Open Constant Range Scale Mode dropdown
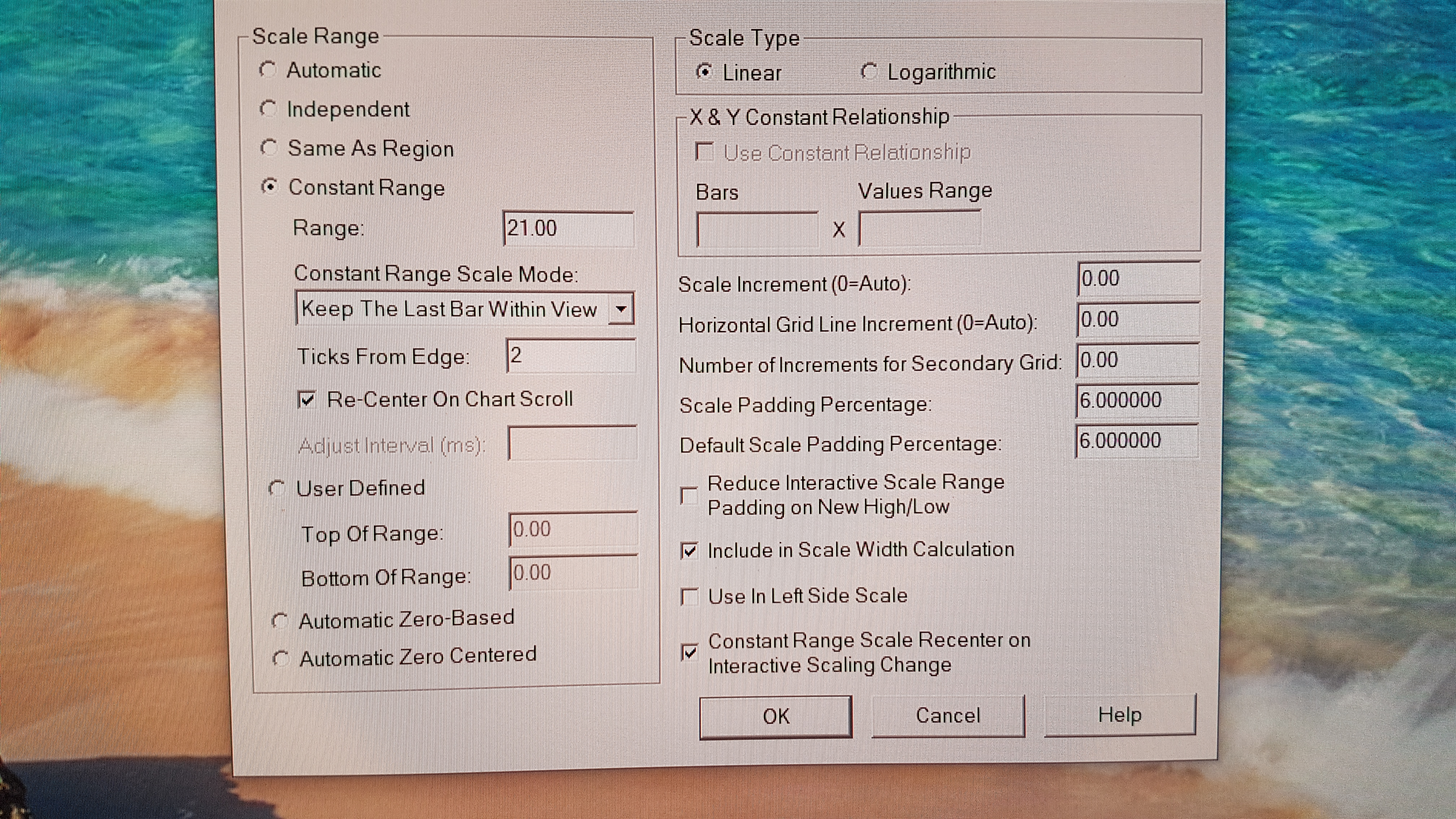This screenshot has width=1456, height=819. click(x=621, y=309)
